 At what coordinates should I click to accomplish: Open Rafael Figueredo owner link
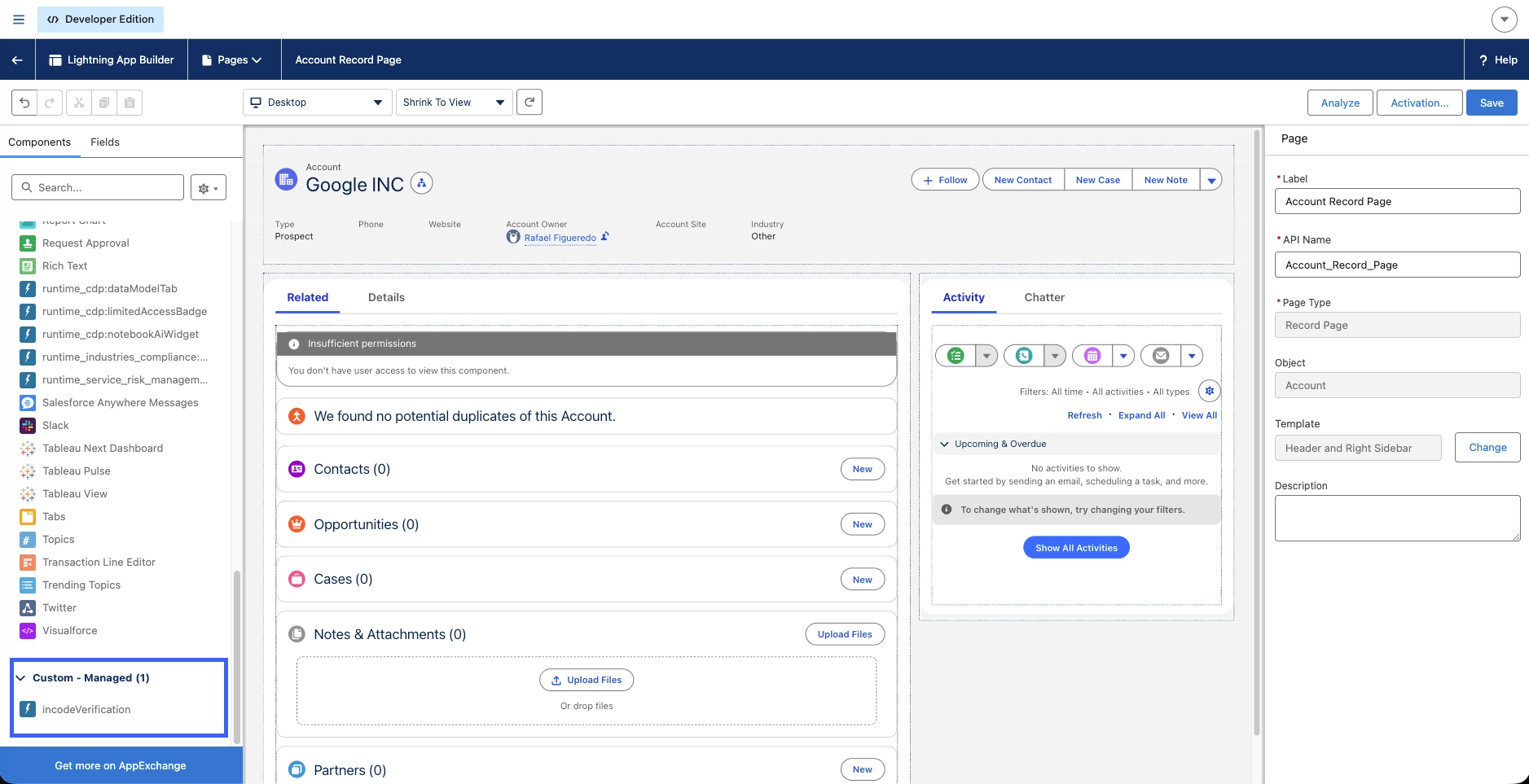click(x=560, y=238)
